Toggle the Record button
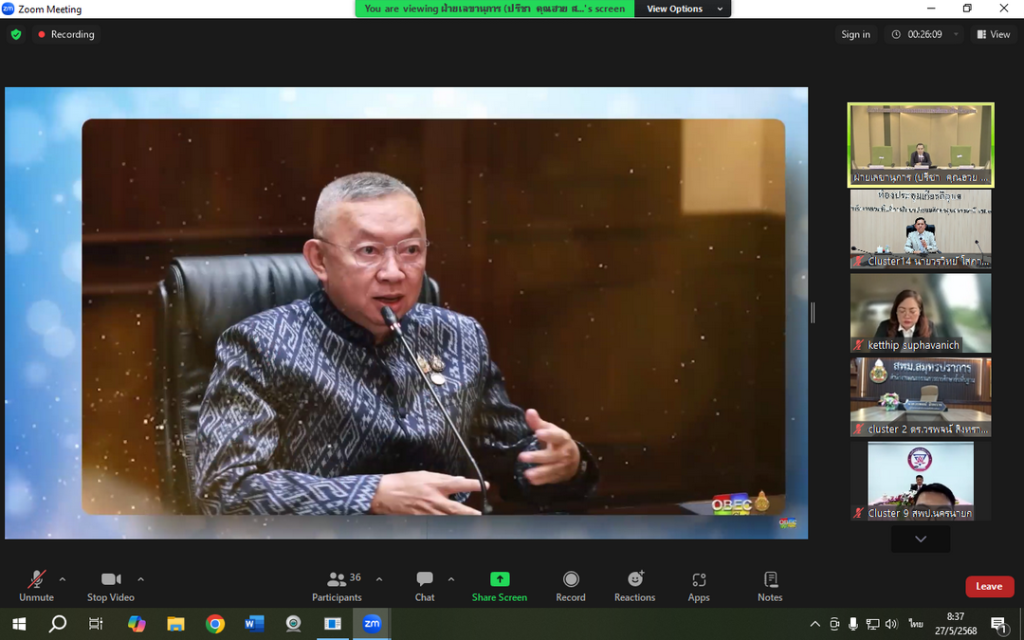This screenshot has width=1024, height=640. 571,585
